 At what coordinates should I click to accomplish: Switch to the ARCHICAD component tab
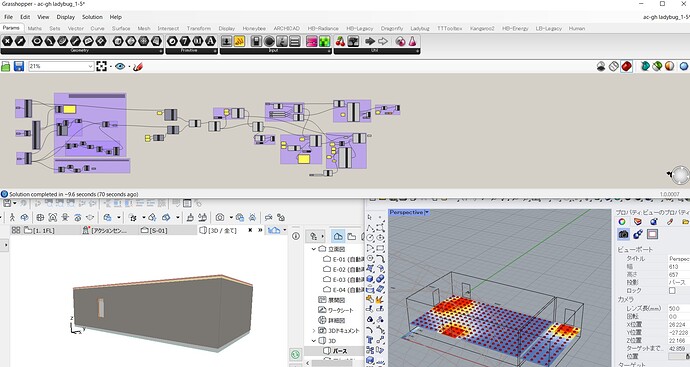click(x=286, y=29)
